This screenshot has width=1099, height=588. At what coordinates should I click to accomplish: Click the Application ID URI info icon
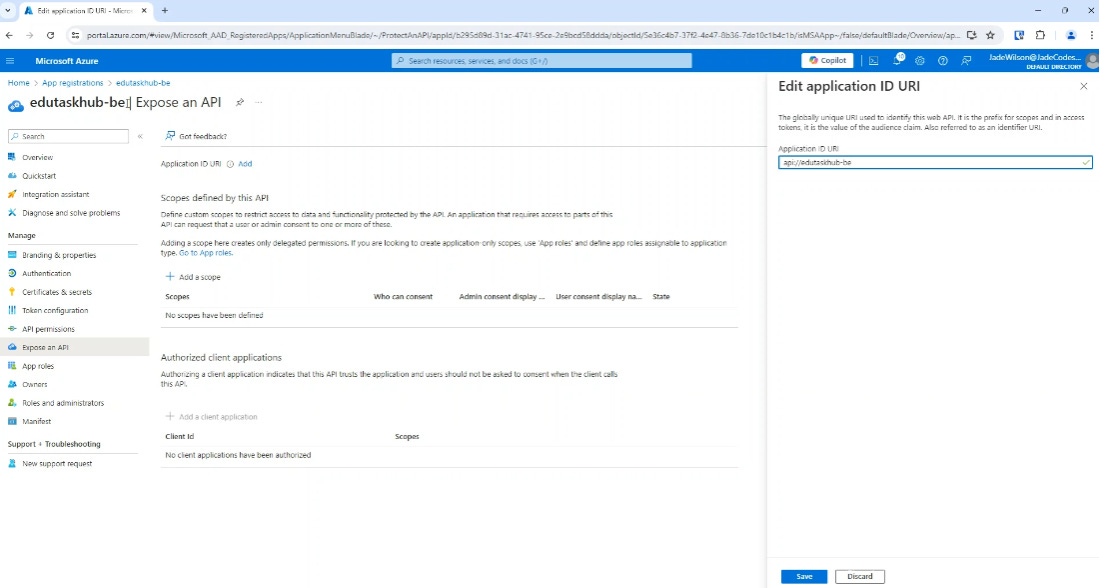coord(230,164)
